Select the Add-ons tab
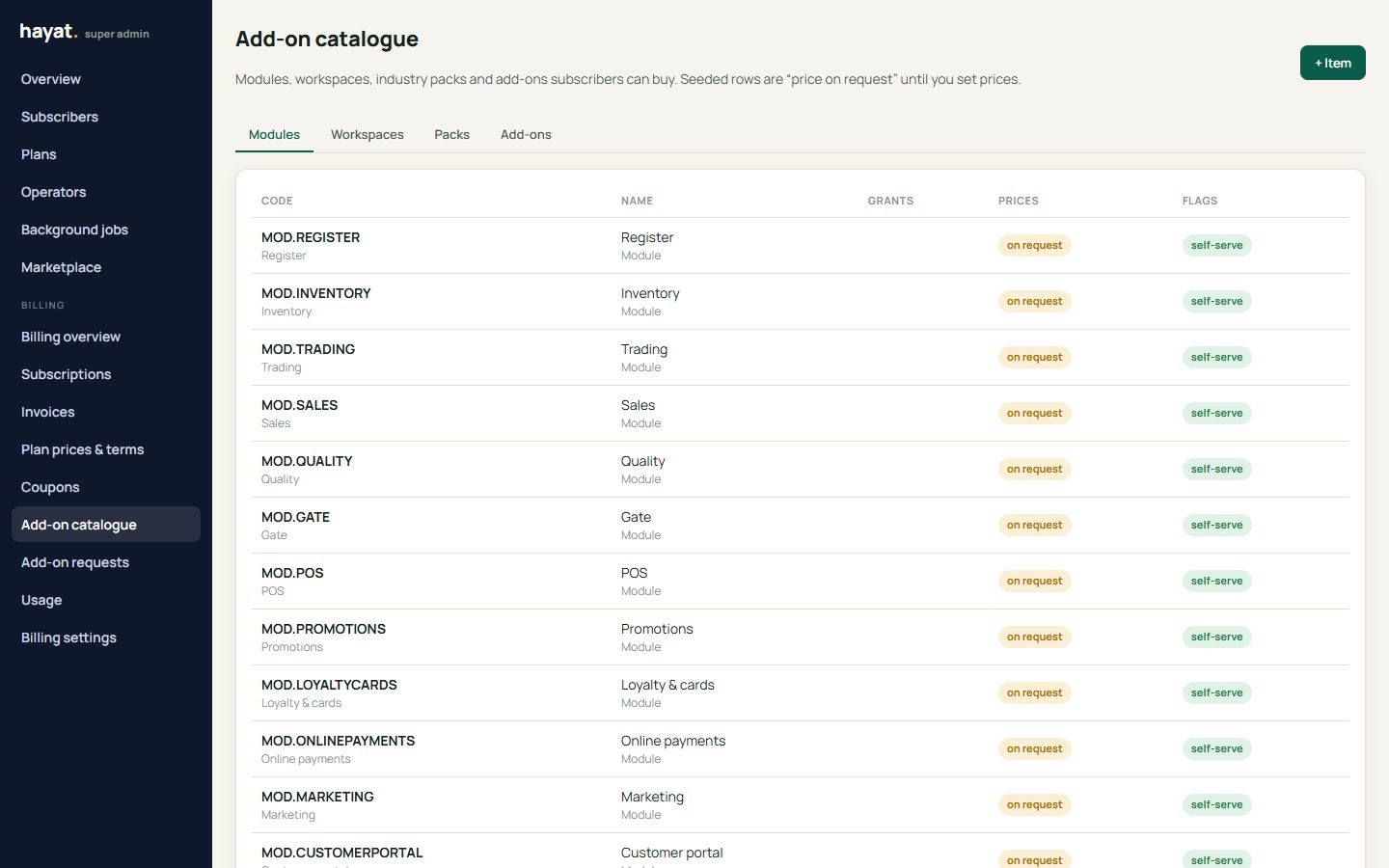The width and height of the screenshot is (1389, 868). pyautogui.click(x=526, y=134)
